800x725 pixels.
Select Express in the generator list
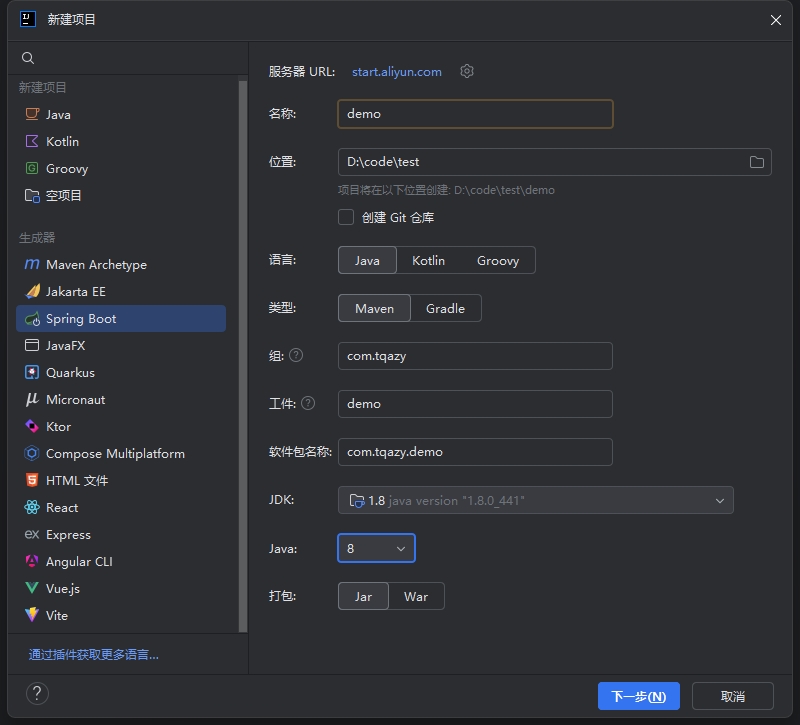pyautogui.click(x=121, y=535)
